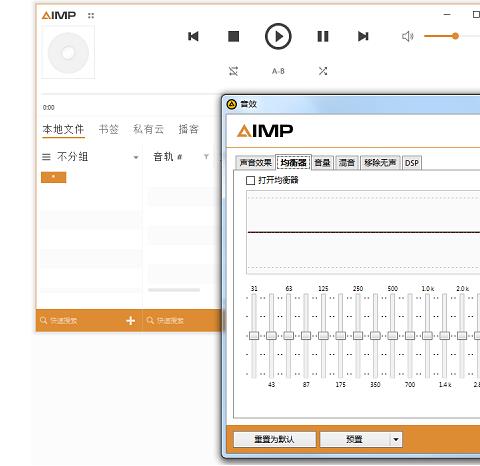Switch to the 本地文件 tab
The width and height of the screenshot is (480, 466).
[63, 129]
